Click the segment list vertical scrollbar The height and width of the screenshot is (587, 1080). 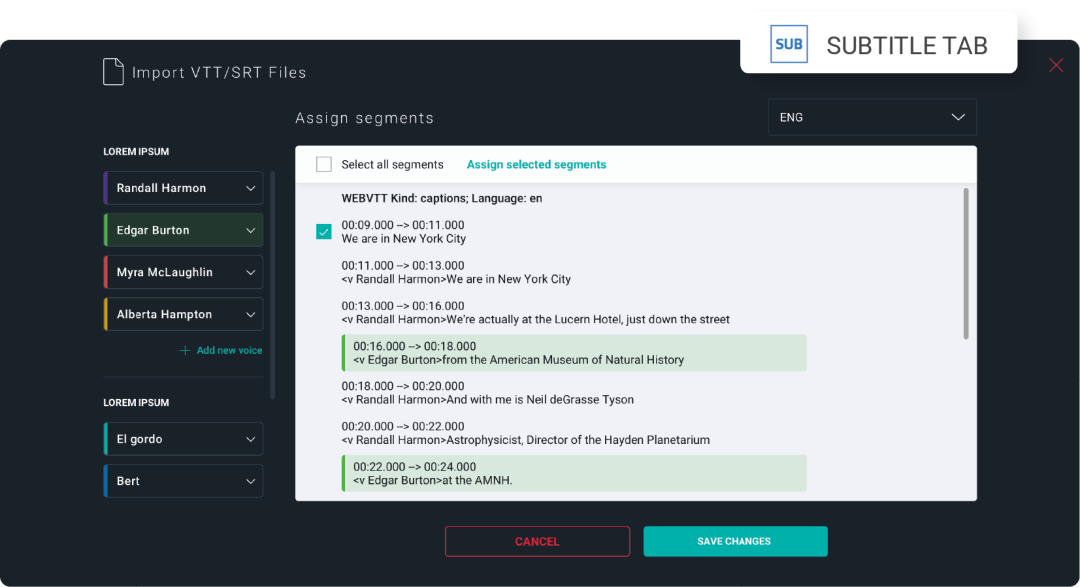[x=966, y=264]
